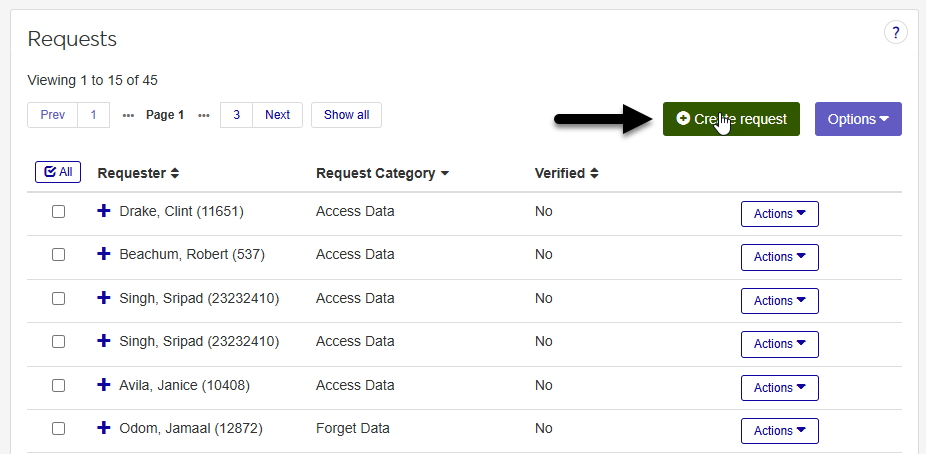Open the help question mark icon

coord(895,33)
